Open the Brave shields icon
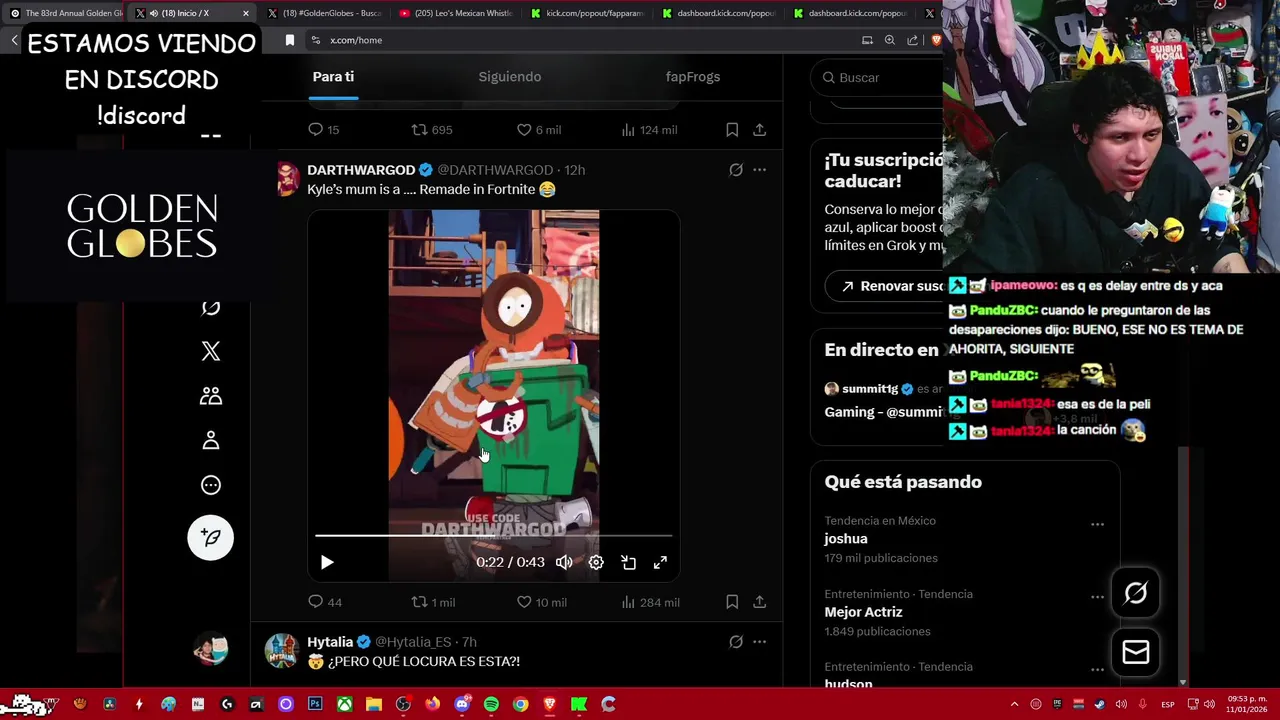The height and width of the screenshot is (720, 1280). click(x=936, y=40)
